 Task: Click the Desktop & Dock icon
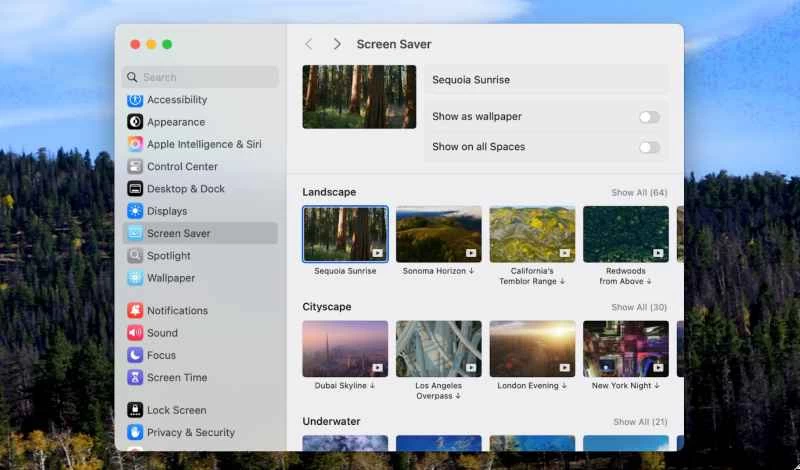135,189
